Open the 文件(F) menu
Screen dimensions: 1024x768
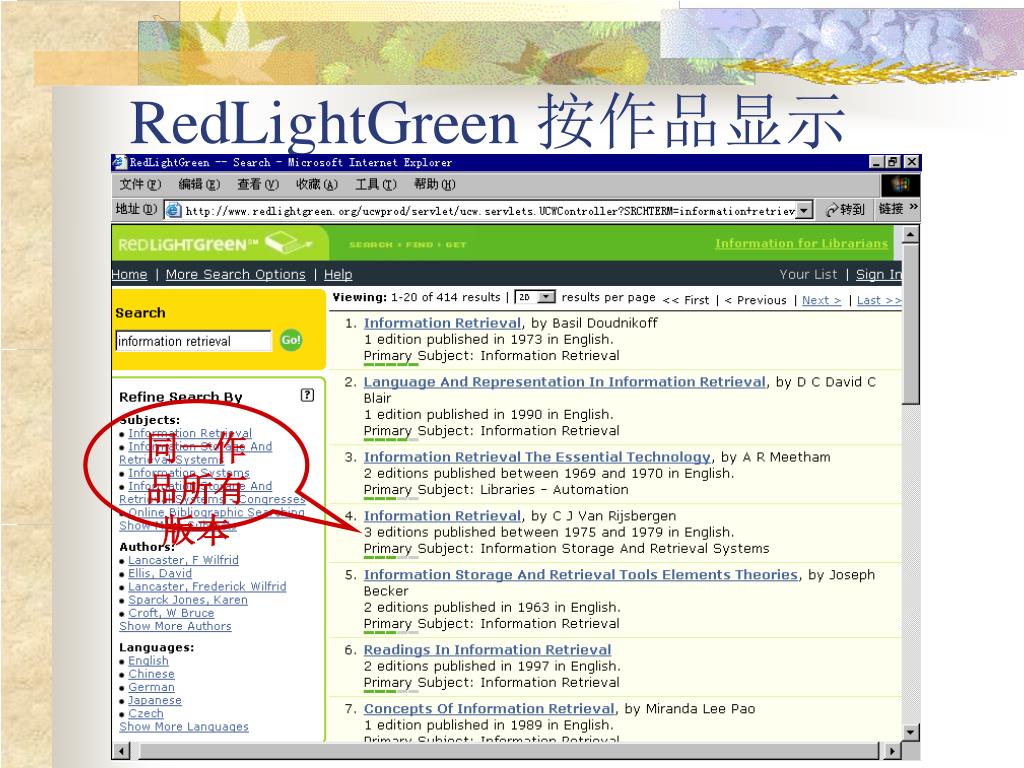pyautogui.click(x=140, y=185)
